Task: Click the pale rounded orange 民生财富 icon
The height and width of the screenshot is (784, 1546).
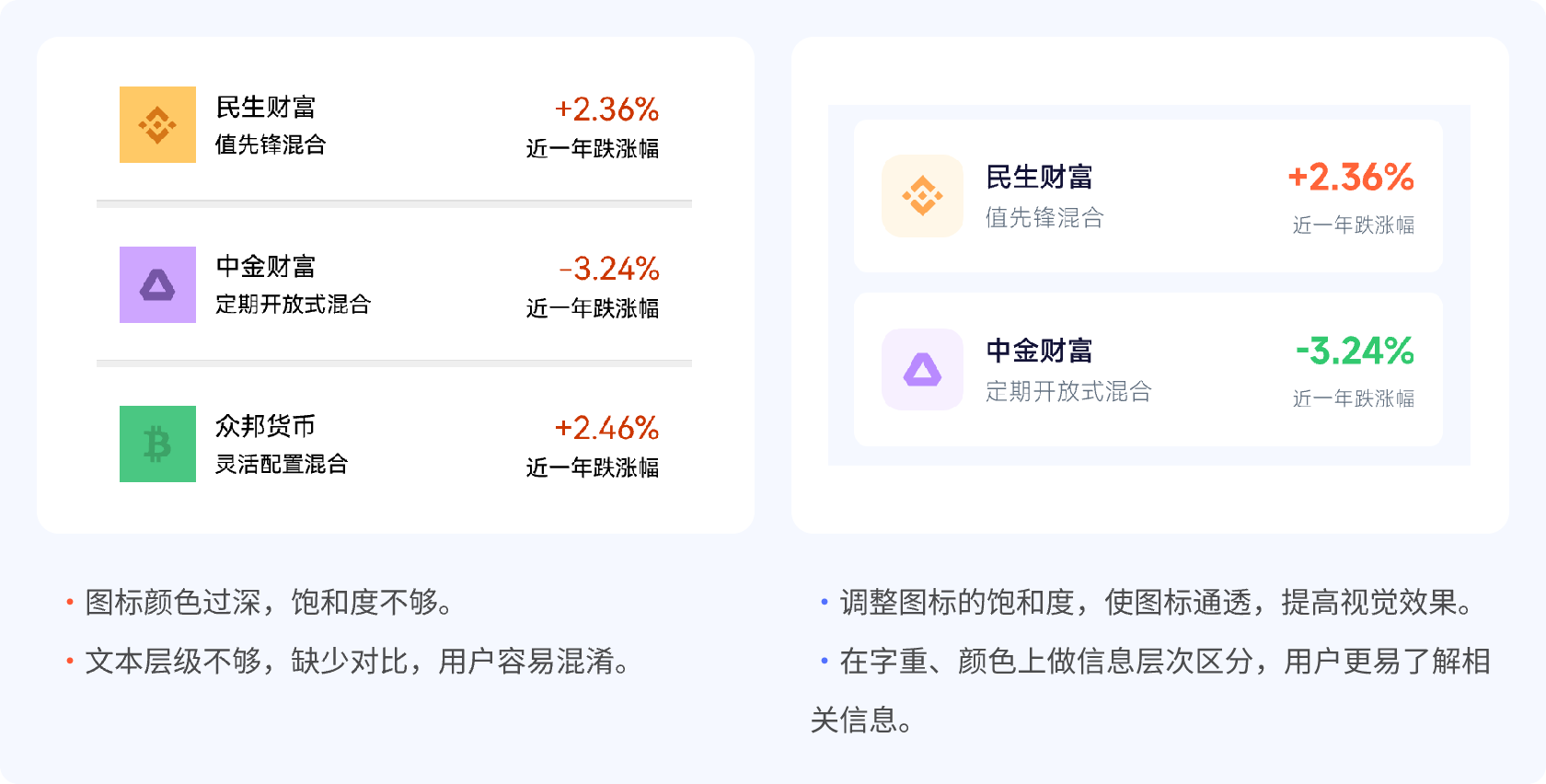Action: [x=922, y=196]
